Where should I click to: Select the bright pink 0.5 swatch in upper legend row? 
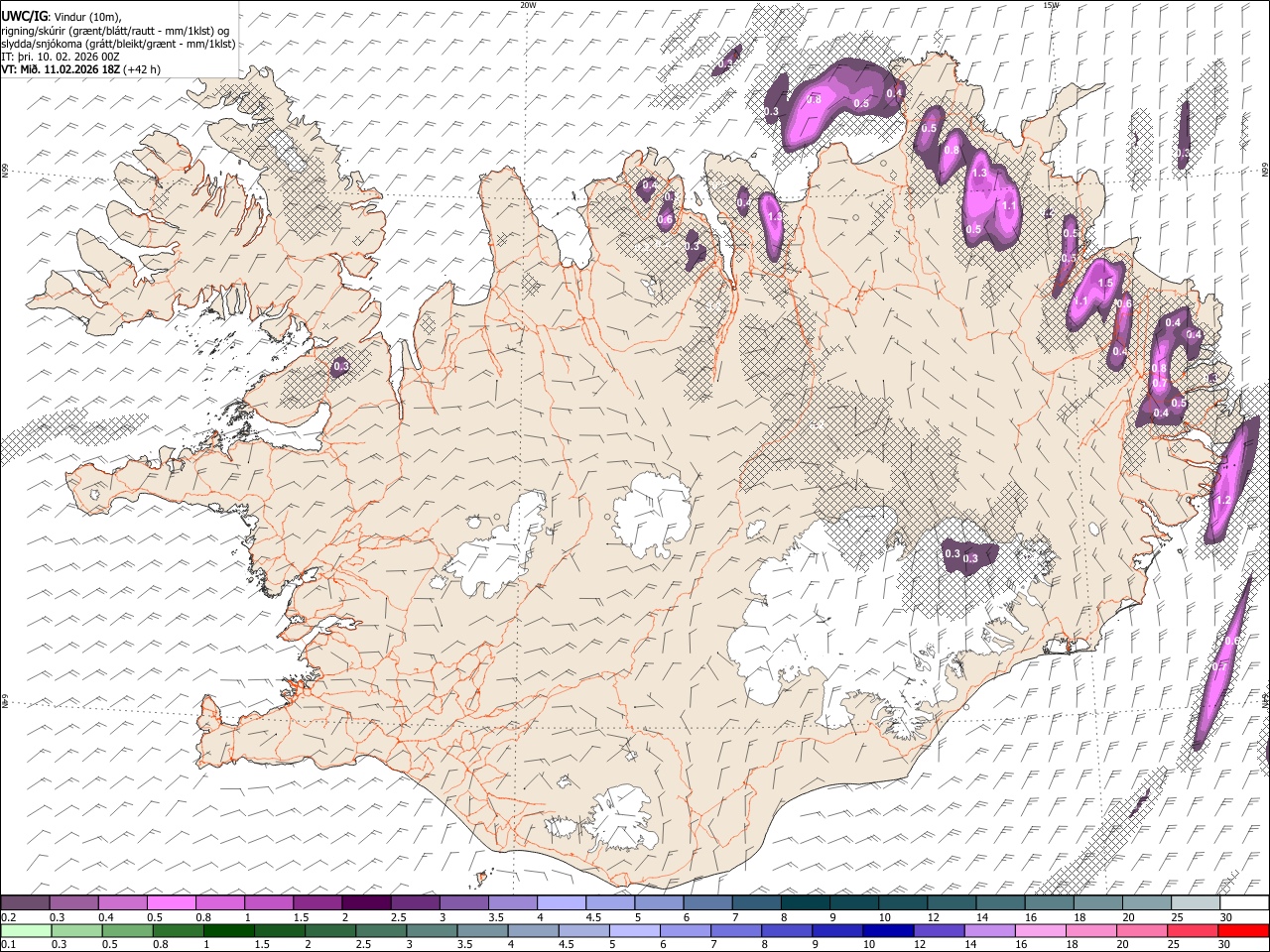click(171, 903)
